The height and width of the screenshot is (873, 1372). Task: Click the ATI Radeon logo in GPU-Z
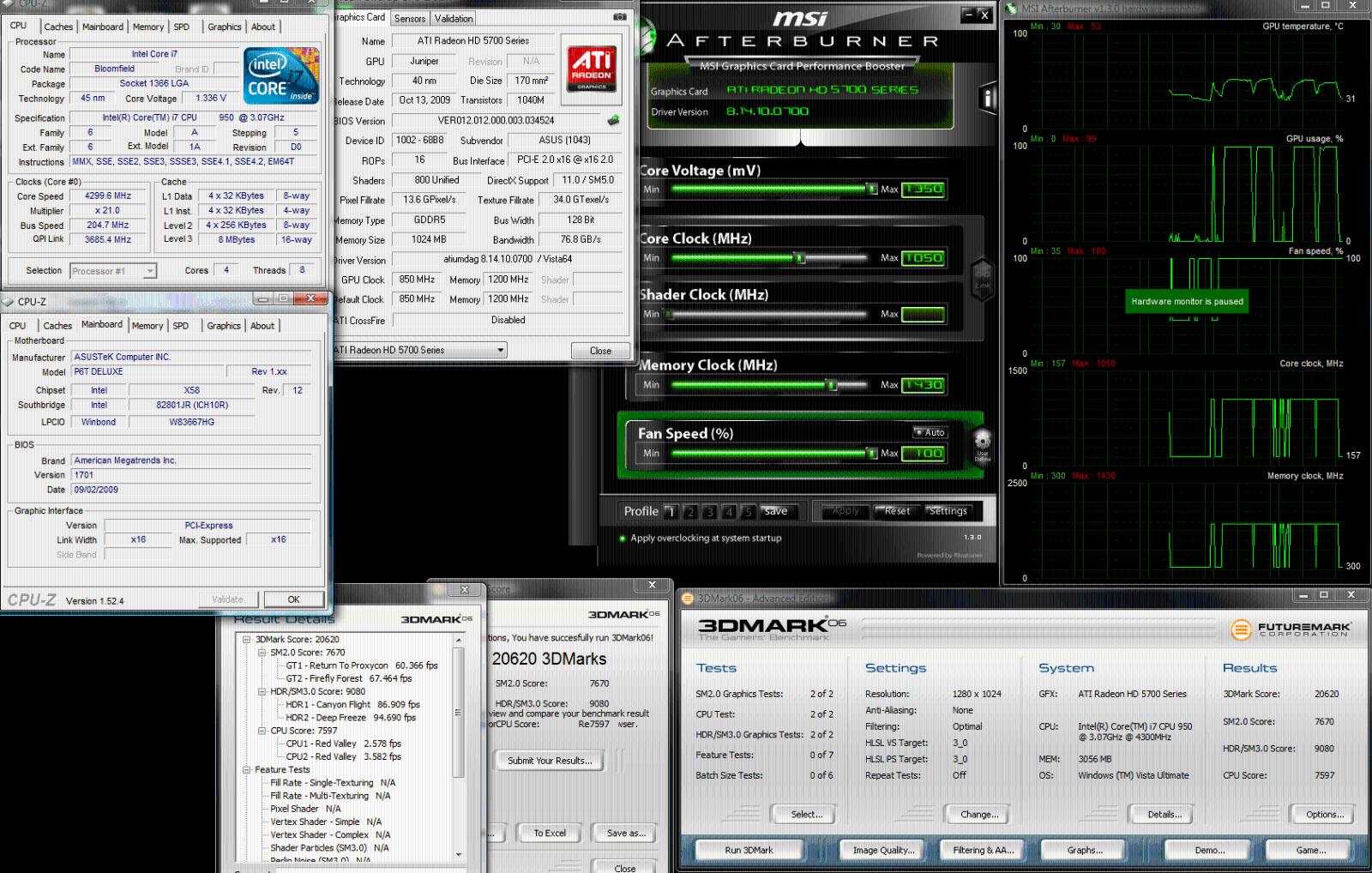(592, 69)
